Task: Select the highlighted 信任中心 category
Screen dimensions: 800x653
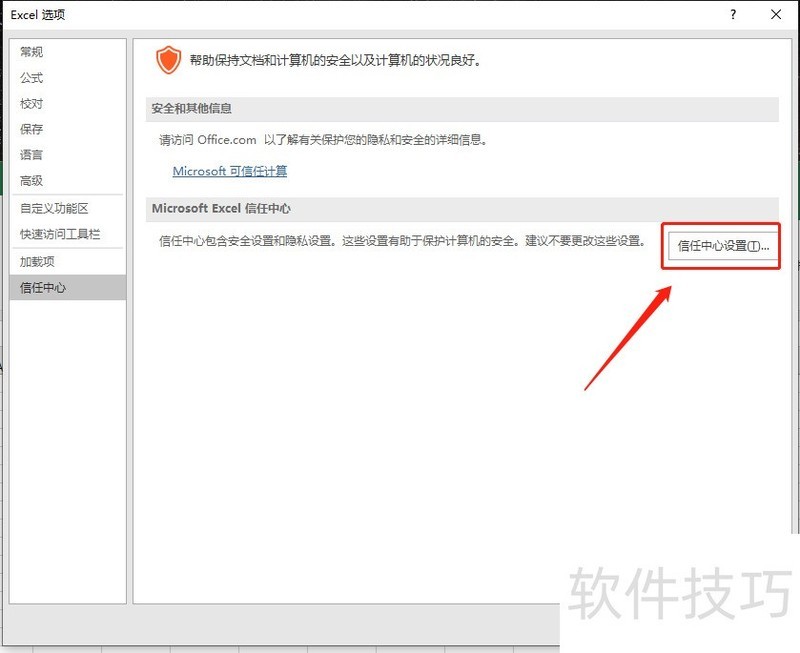Action: click(x=43, y=288)
